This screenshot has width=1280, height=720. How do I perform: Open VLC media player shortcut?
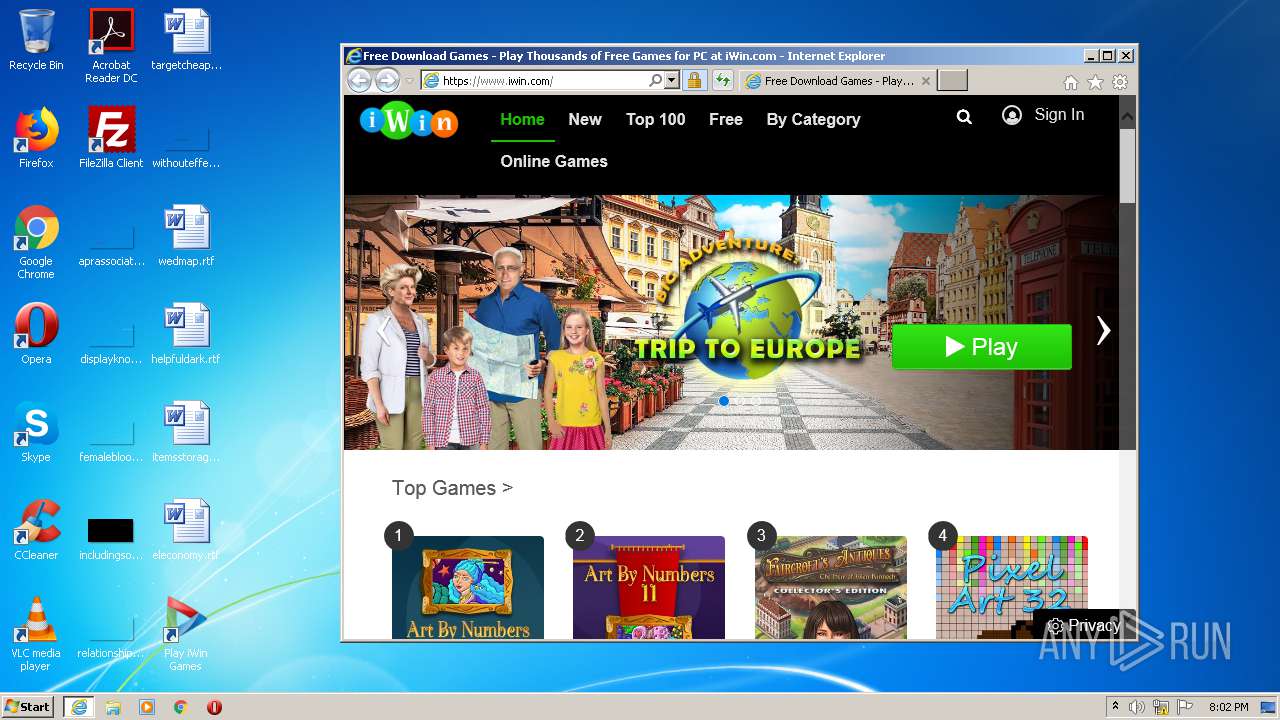pos(36,634)
